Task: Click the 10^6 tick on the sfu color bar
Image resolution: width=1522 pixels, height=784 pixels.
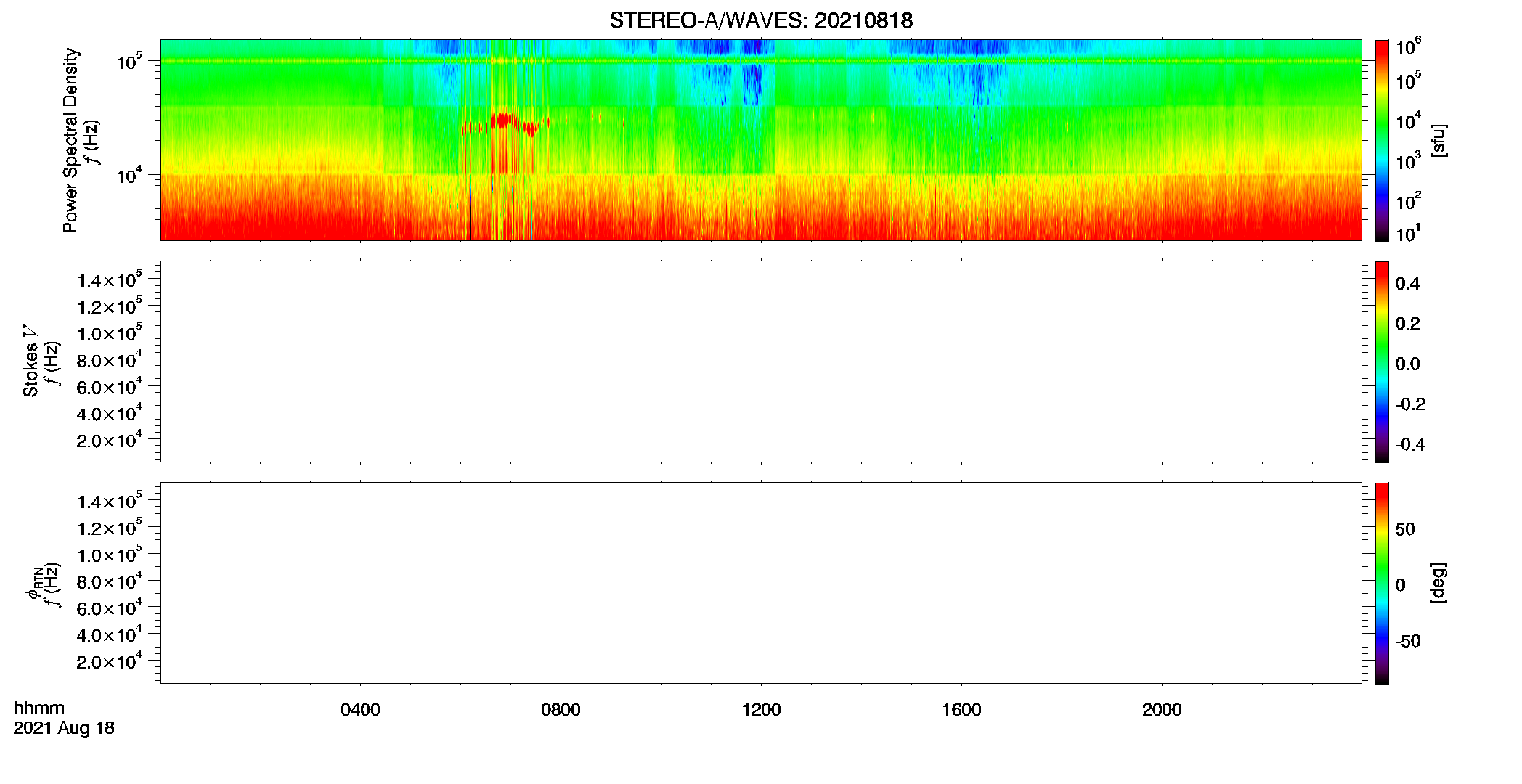Action: (x=1408, y=48)
